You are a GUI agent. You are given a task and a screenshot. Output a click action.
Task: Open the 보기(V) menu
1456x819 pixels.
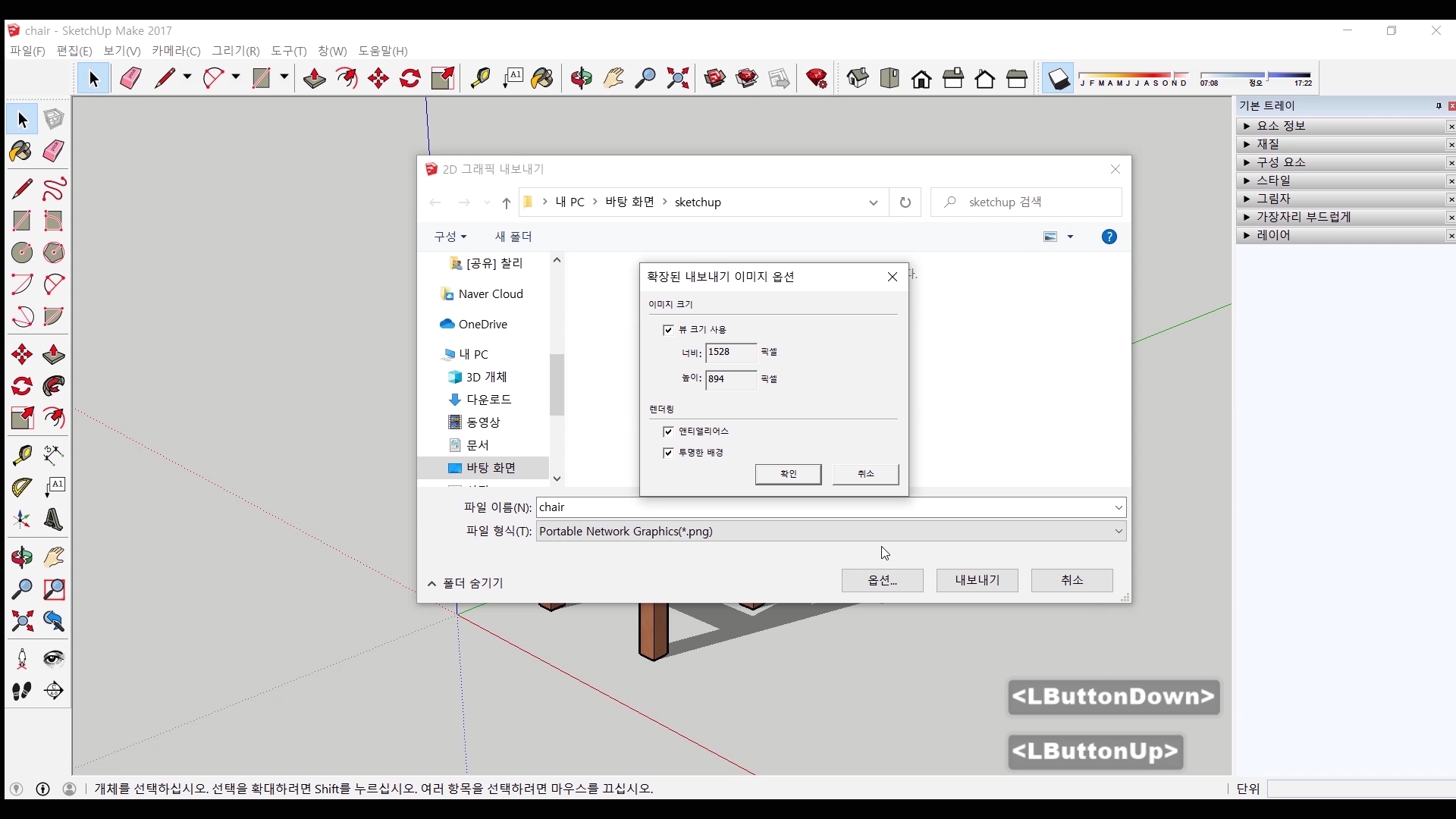(x=121, y=51)
